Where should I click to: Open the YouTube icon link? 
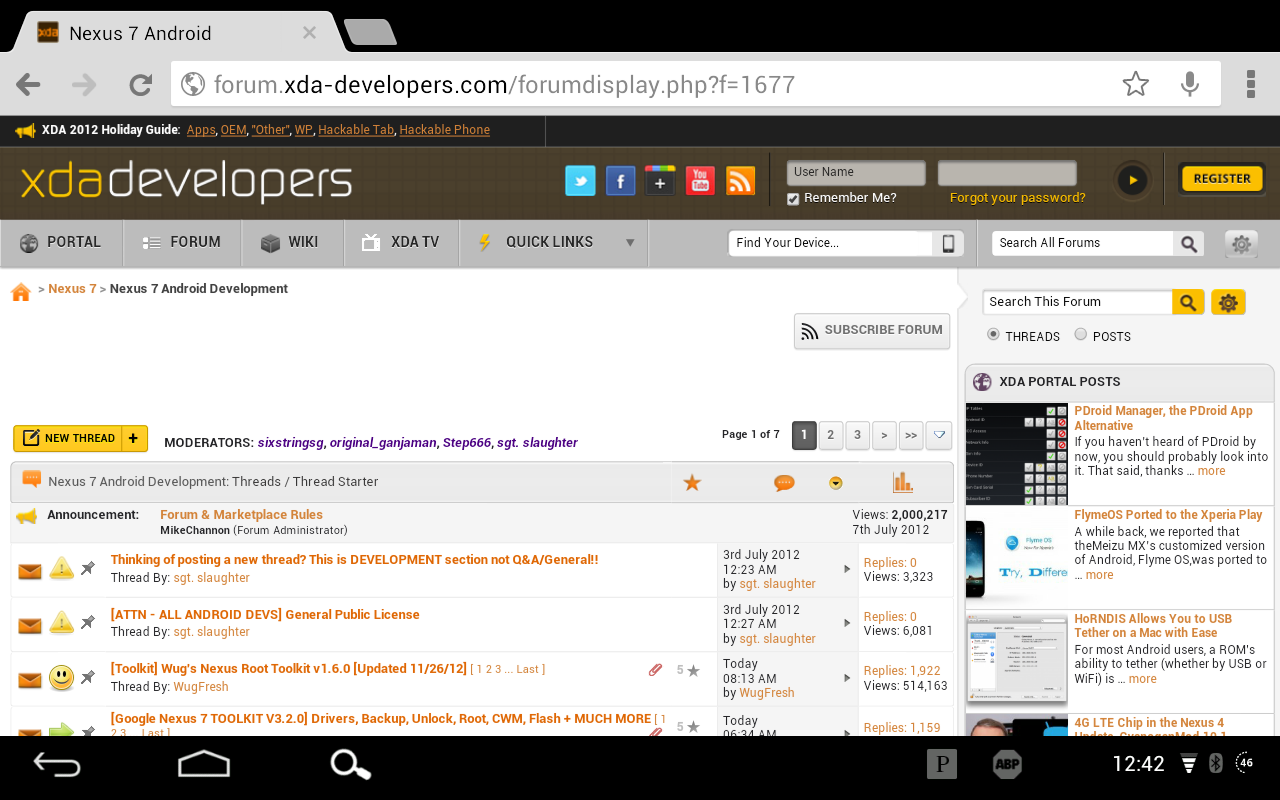click(x=700, y=181)
